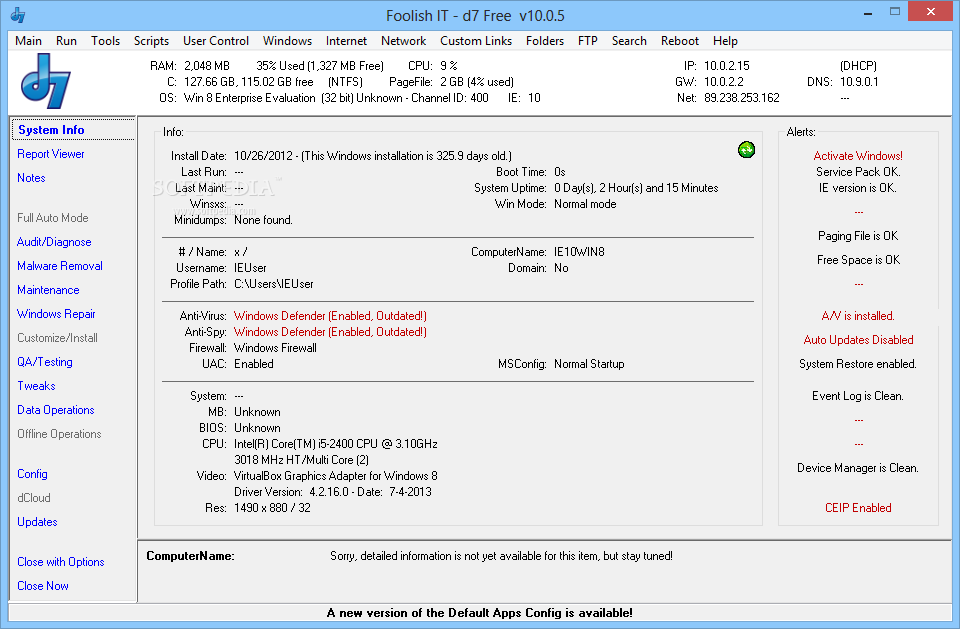960x629 pixels.
Task: Select dCloud entry
Action: 34,497
